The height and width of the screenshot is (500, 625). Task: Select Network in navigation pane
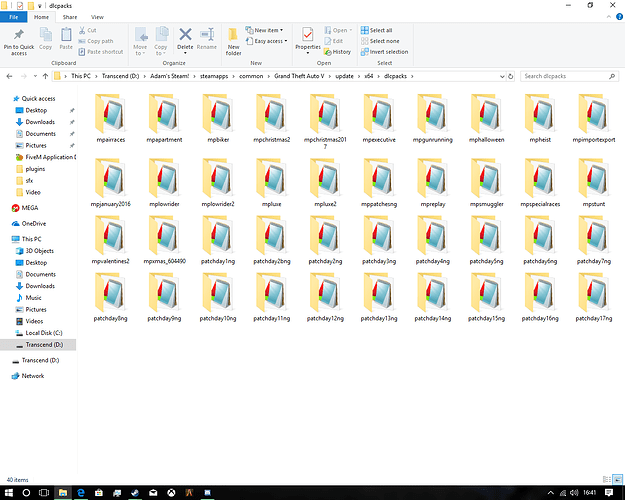tap(32, 376)
